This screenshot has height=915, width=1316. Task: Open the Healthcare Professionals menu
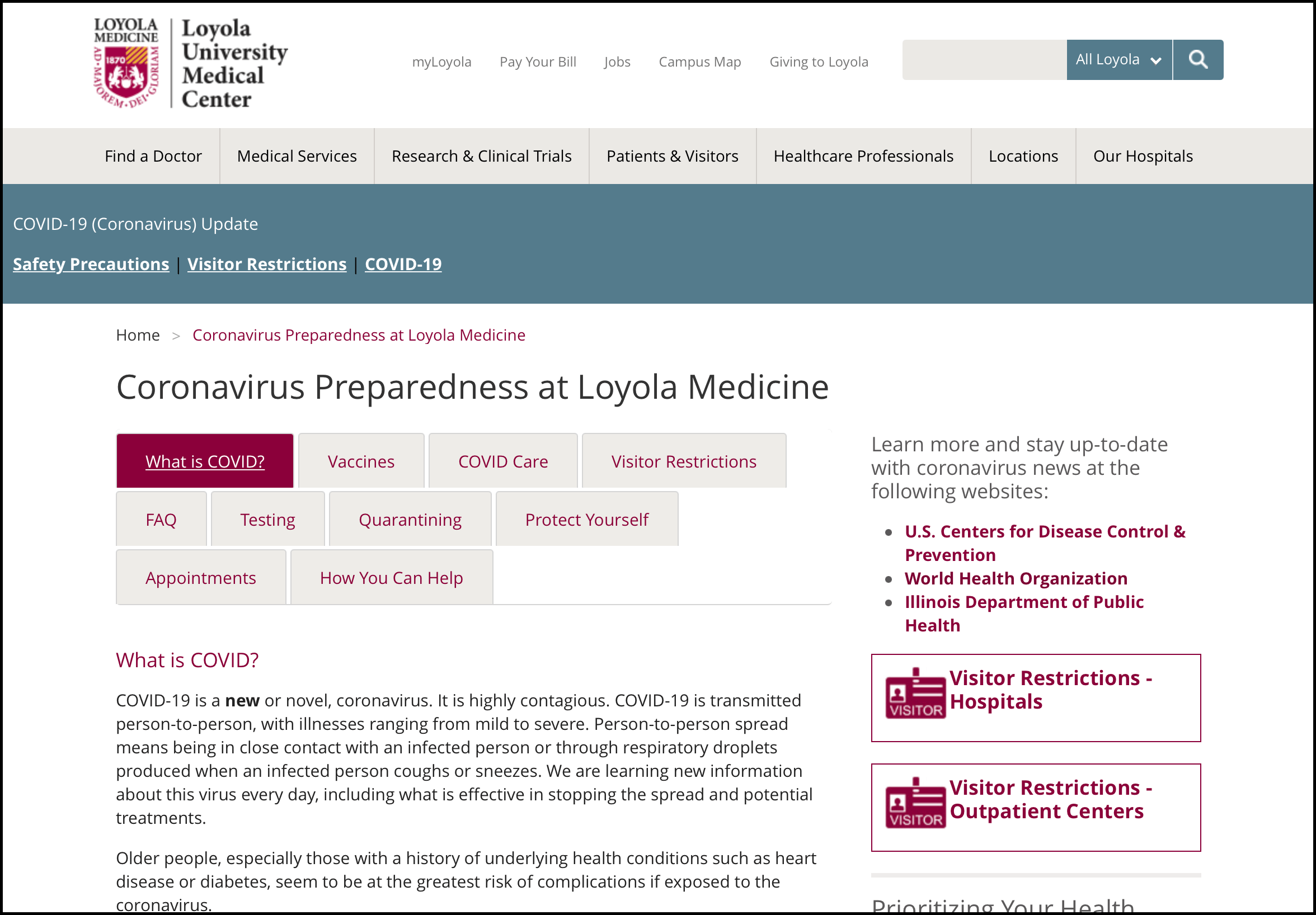(863, 156)
